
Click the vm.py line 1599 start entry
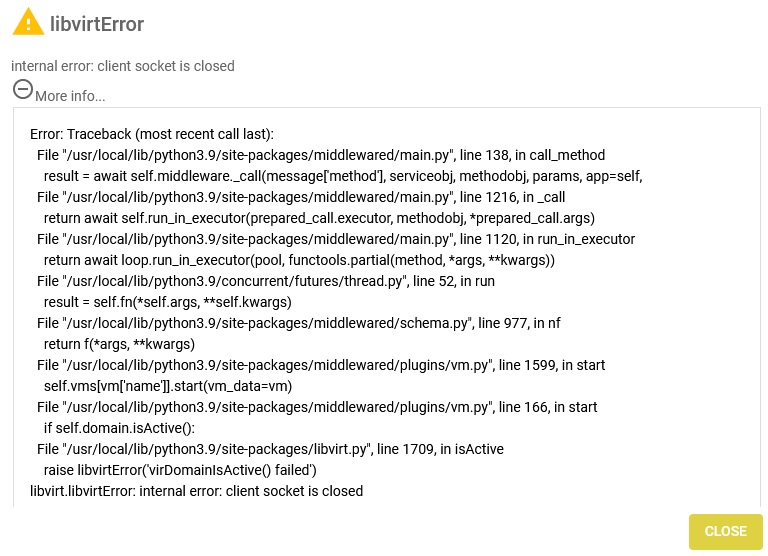pyautogui.click(x=321, y=365)
